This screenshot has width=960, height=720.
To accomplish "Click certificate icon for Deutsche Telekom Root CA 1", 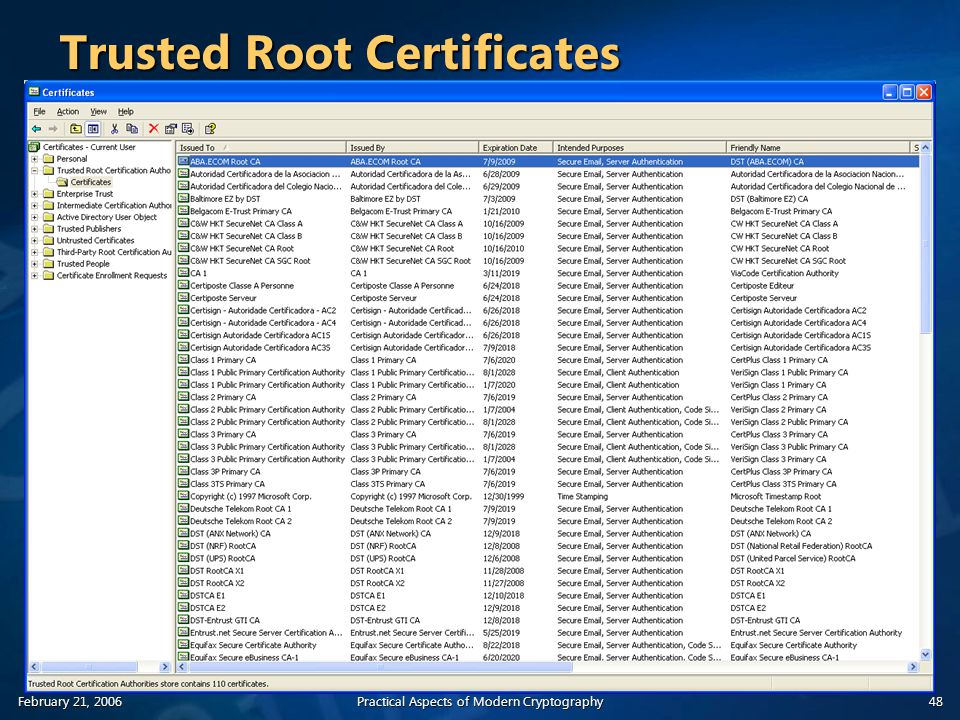I will 183,508.
